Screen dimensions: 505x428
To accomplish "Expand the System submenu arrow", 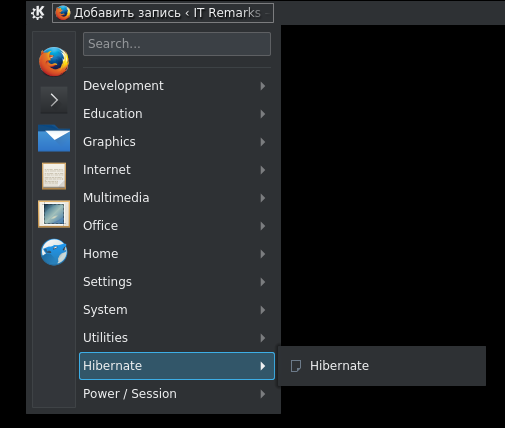I will [x=263, y=310].
